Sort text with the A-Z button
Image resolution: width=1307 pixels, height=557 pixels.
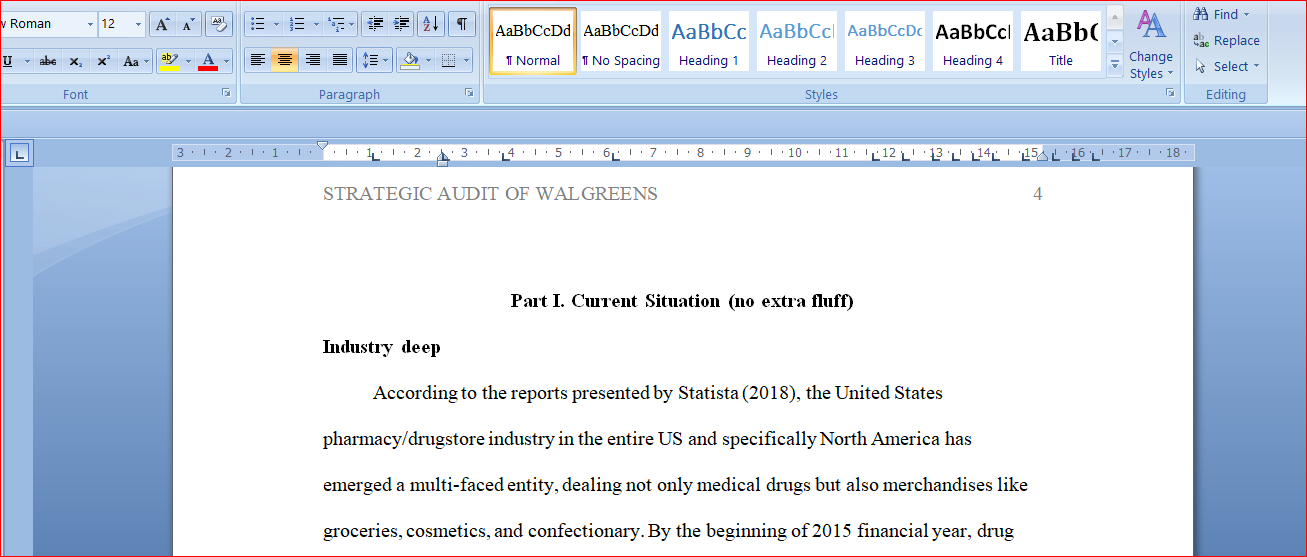coord(431,24)
